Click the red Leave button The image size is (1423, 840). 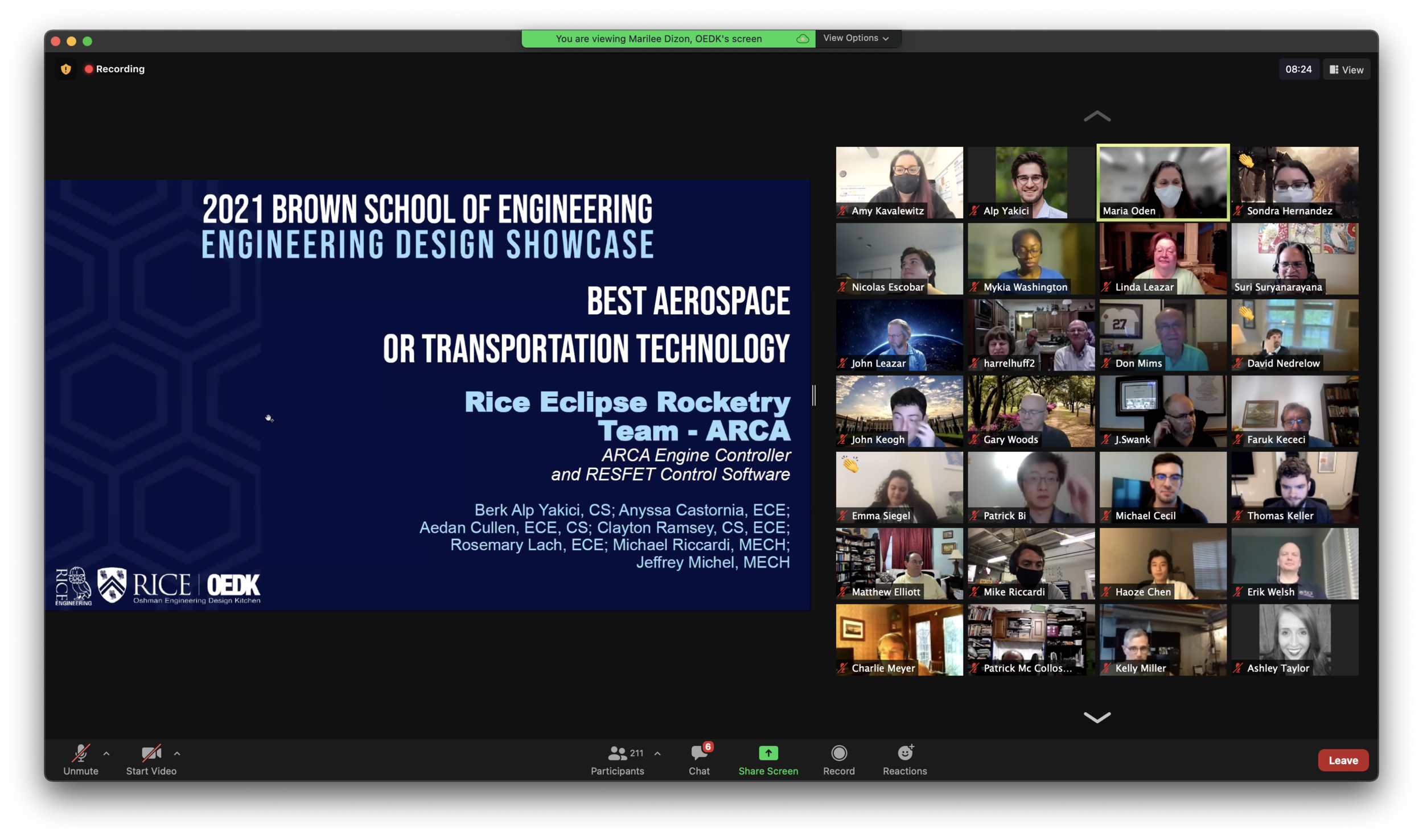[1343, 760]
